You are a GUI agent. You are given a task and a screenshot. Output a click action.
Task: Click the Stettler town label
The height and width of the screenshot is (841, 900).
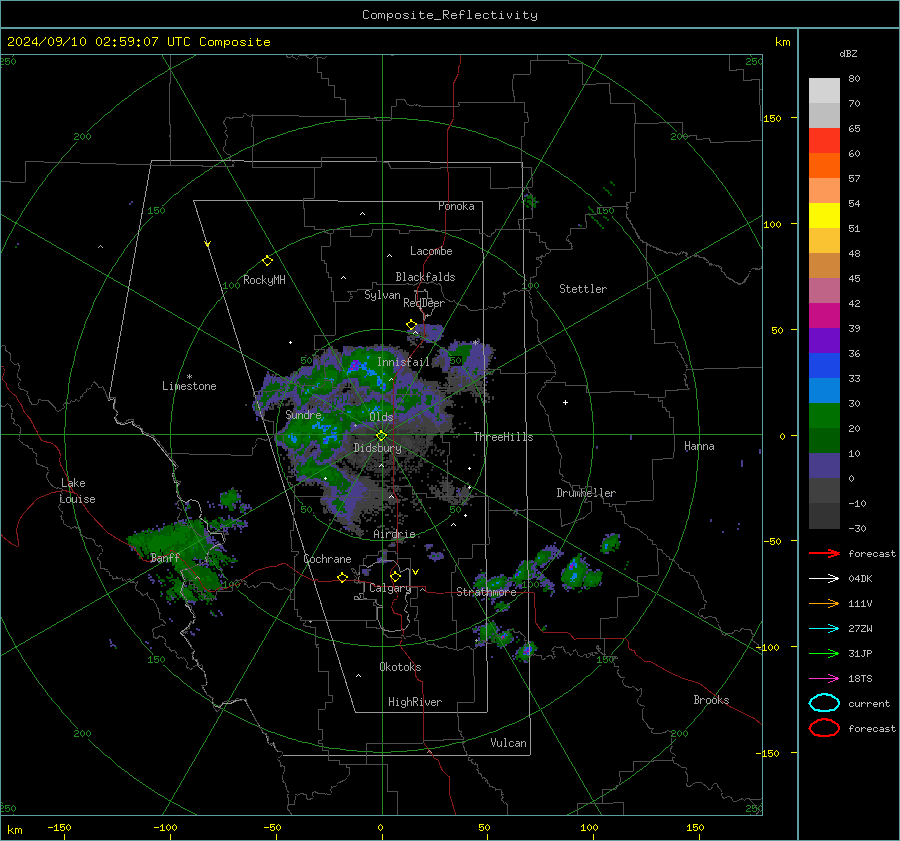coord(583,289)
